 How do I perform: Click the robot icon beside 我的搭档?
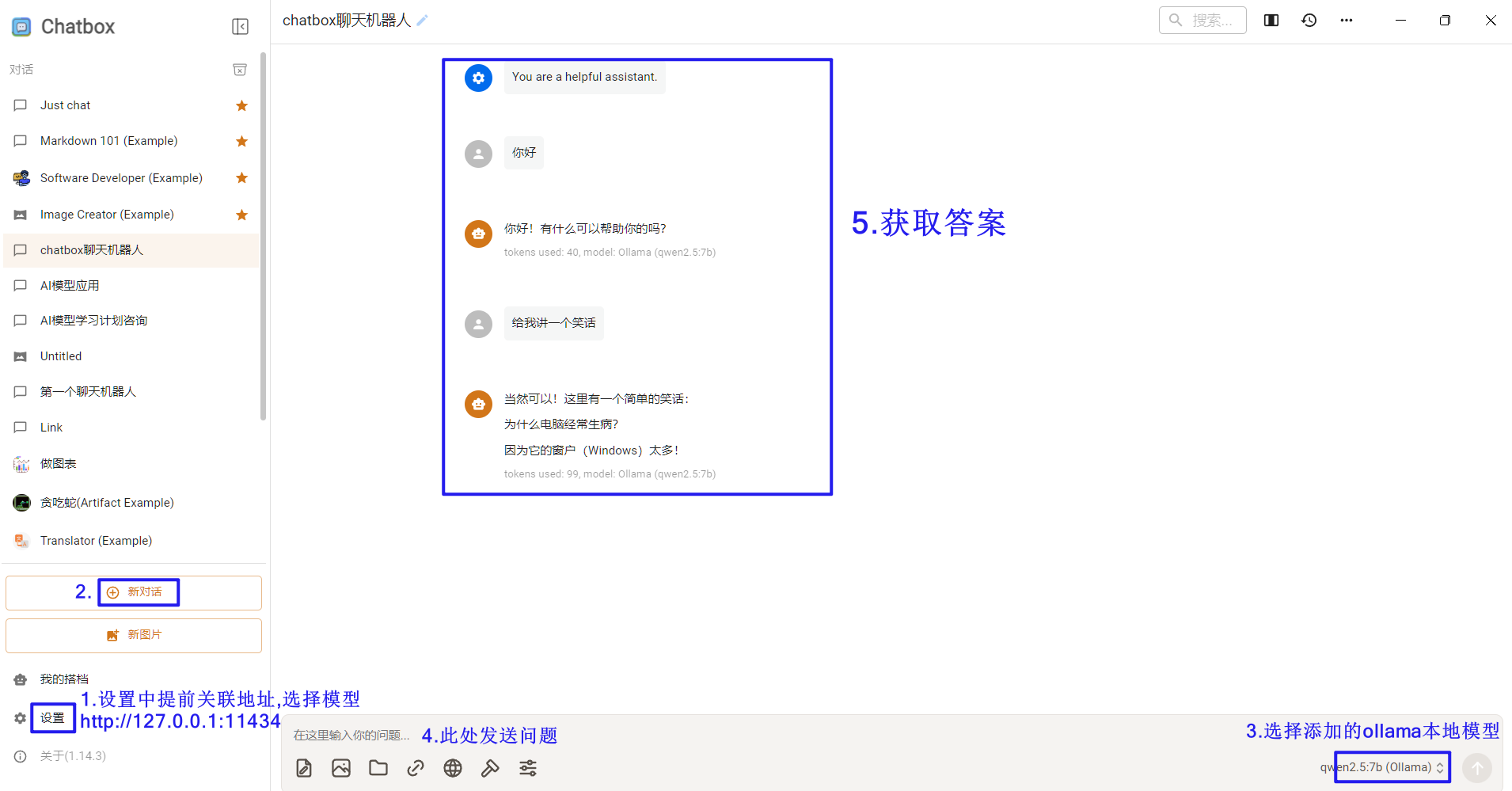pyautogui.click(x=21, y=679)
